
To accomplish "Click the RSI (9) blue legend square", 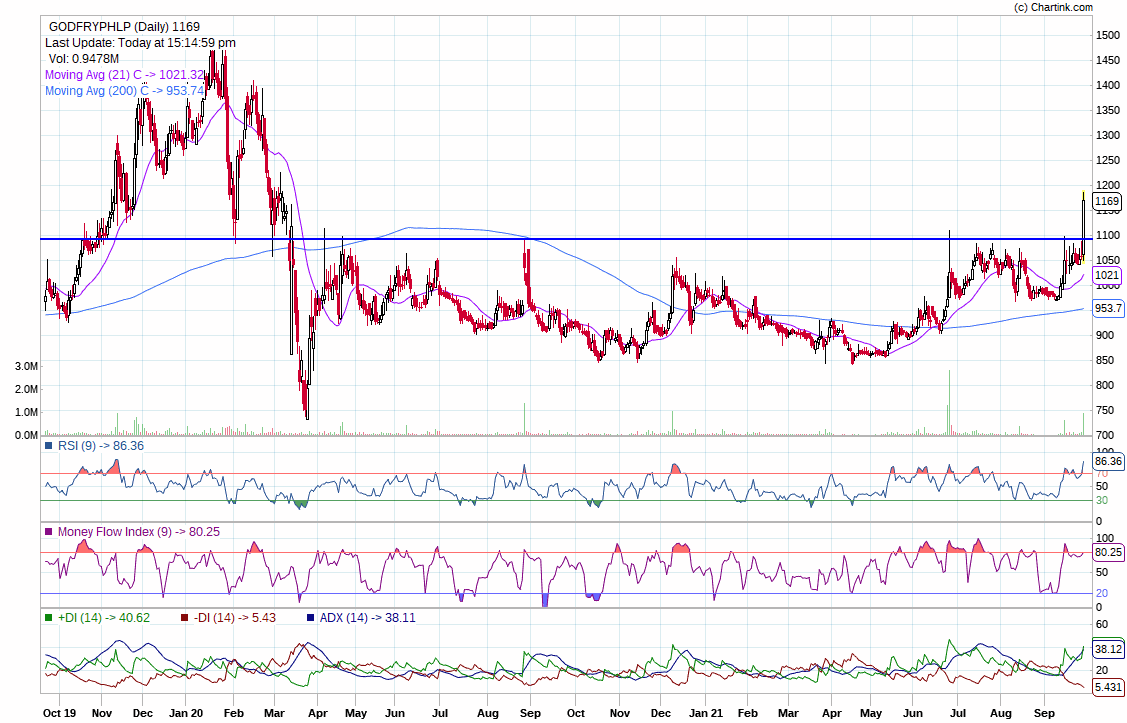I will click(x=48, y=446).
